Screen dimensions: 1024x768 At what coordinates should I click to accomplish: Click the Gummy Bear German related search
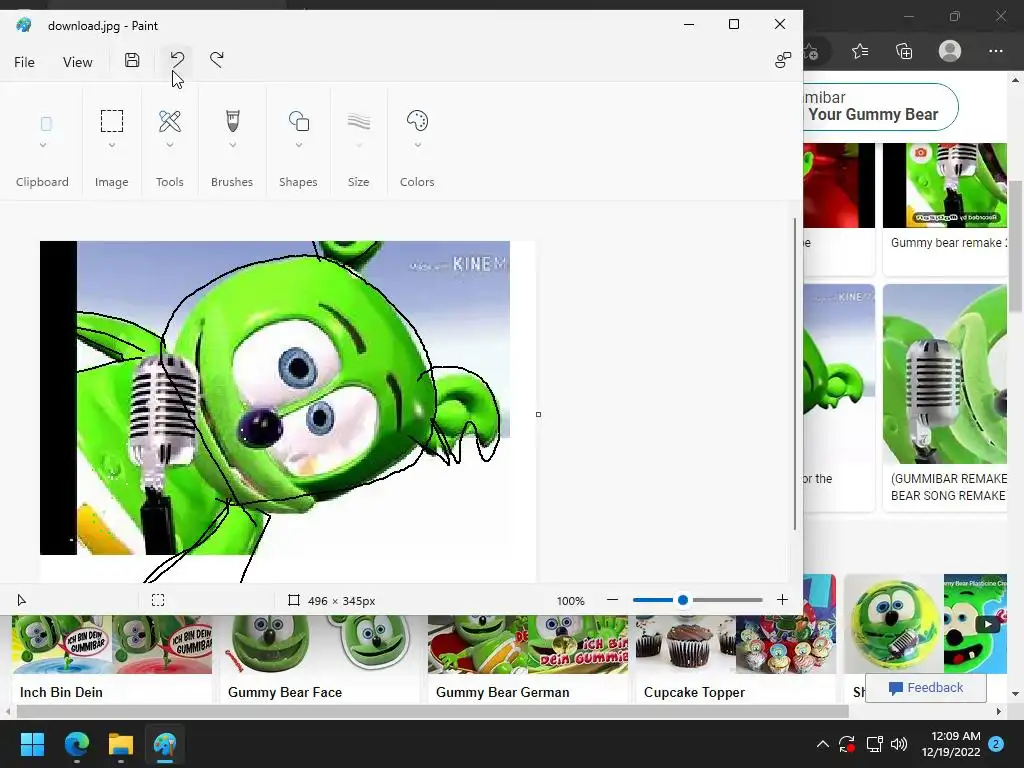[x=528, y=658]
